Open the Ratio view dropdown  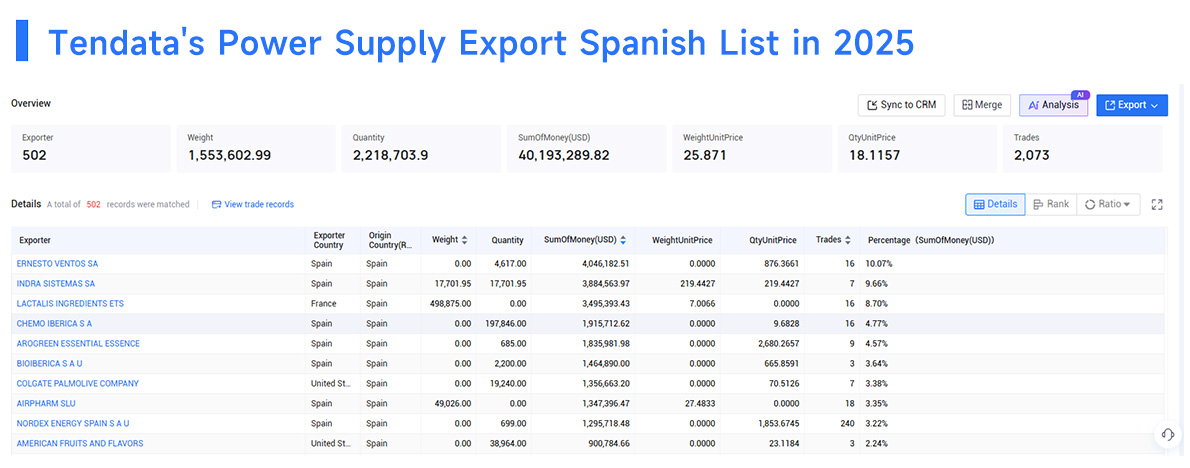point(1107,204)
